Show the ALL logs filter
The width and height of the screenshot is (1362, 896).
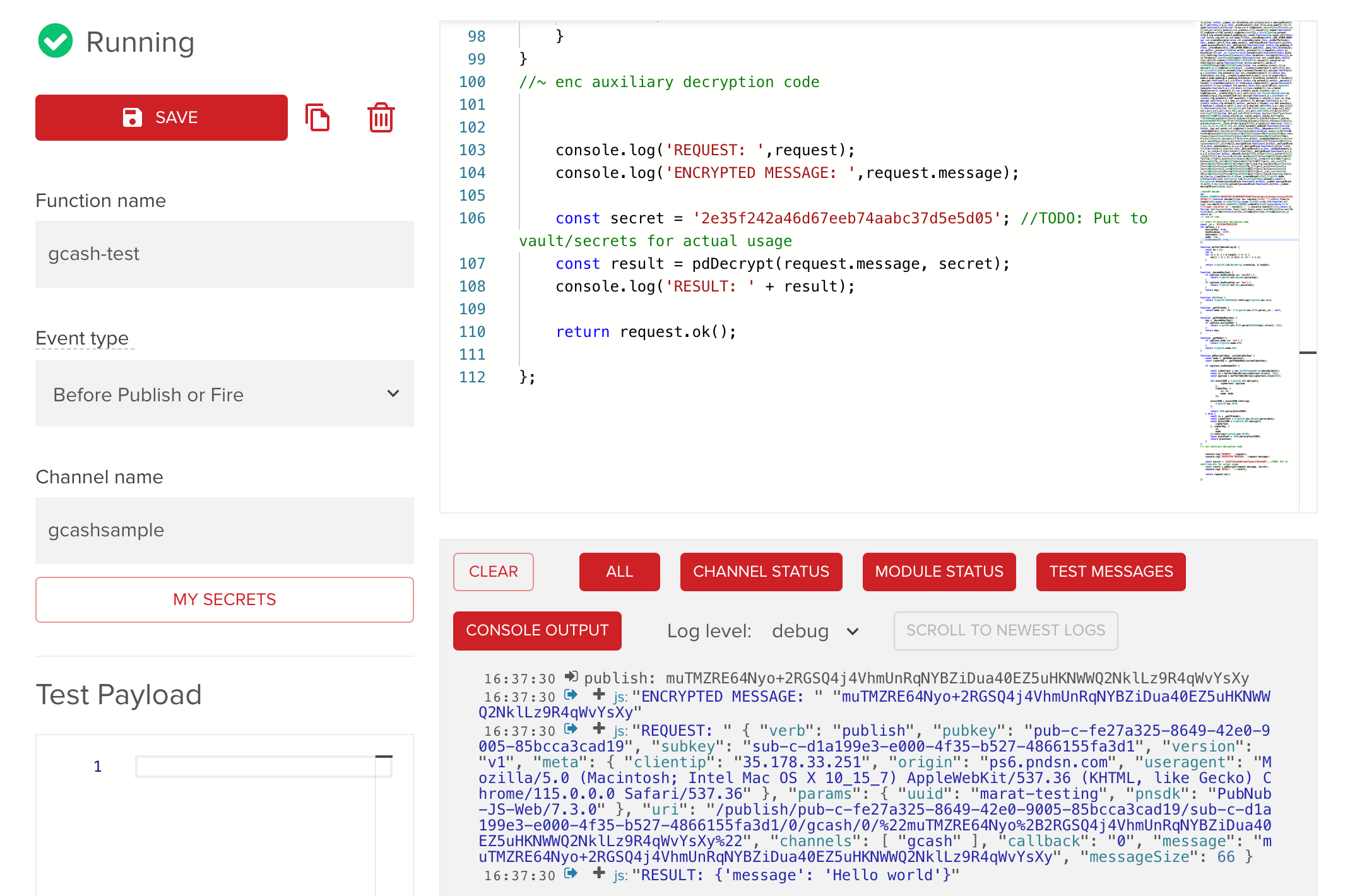(619, 572)
